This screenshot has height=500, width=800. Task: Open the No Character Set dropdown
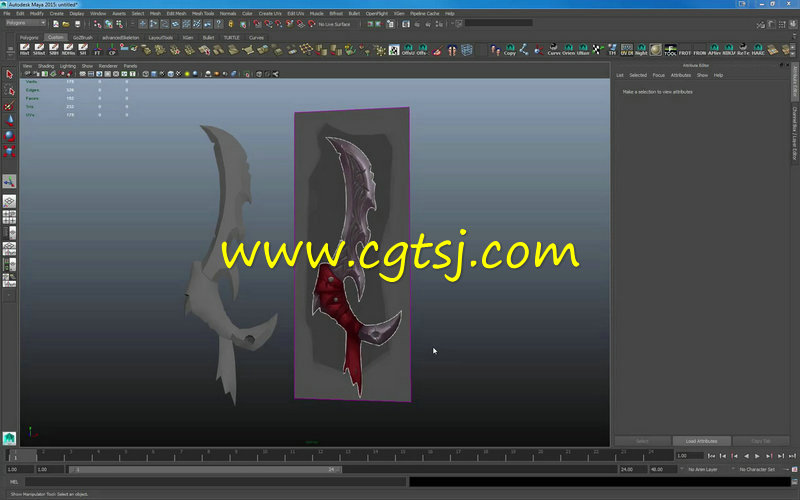point(757,469)
